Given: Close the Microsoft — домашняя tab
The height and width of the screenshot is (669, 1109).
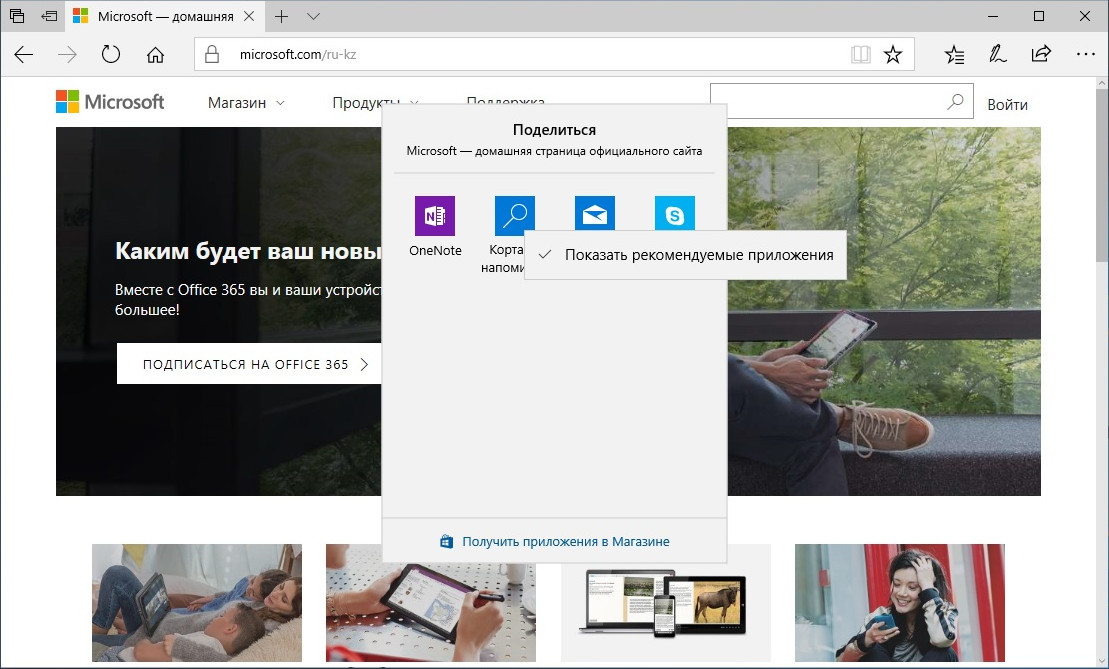Looking at the screenshot, I should [249, 16].
